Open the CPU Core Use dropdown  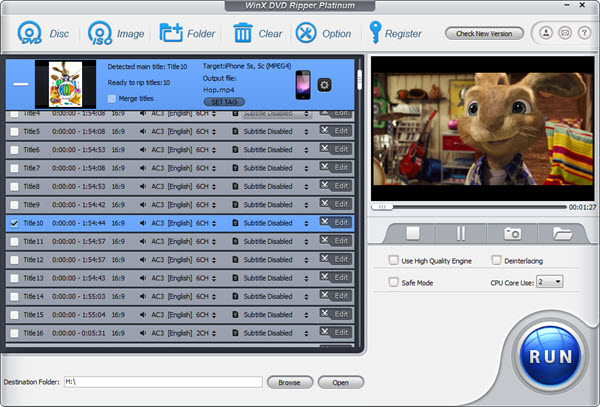549,282
